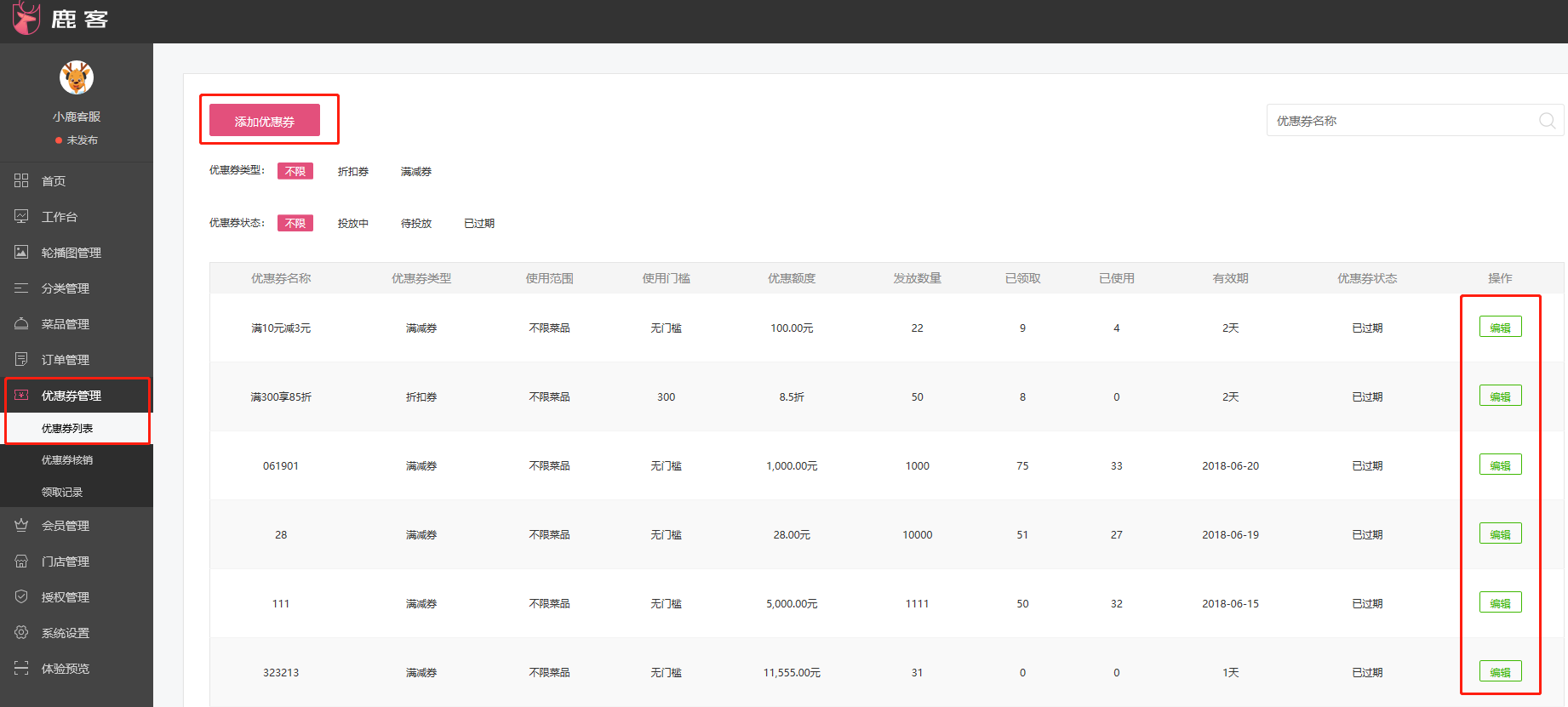Select 不限 for 优惠券类型 filter
The image size is (1568, 707).
295,171
